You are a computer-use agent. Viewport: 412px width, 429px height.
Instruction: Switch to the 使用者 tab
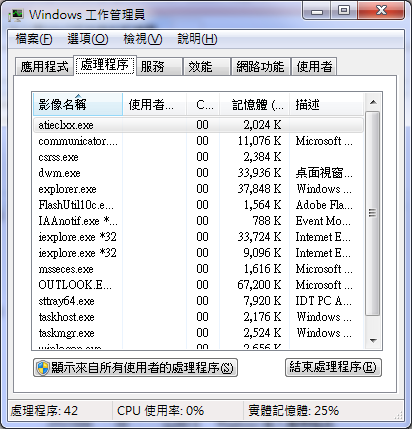tap(314, 66)
